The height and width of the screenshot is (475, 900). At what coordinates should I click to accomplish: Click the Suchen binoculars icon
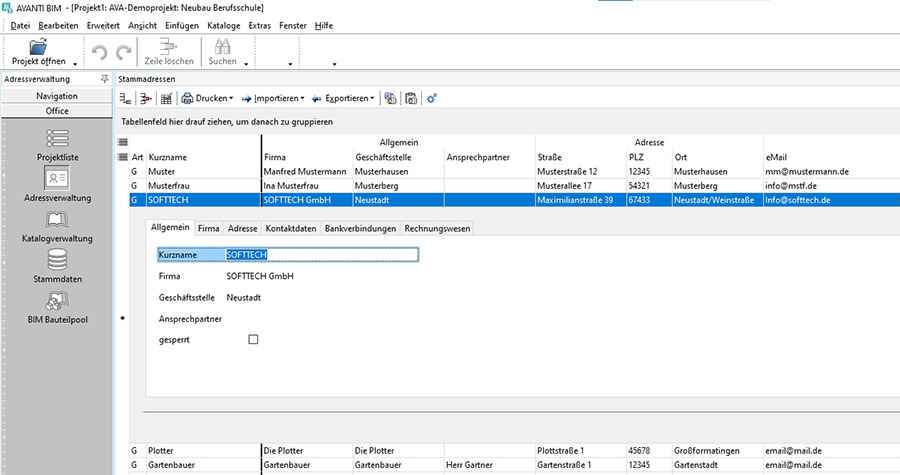coord(222,47)
